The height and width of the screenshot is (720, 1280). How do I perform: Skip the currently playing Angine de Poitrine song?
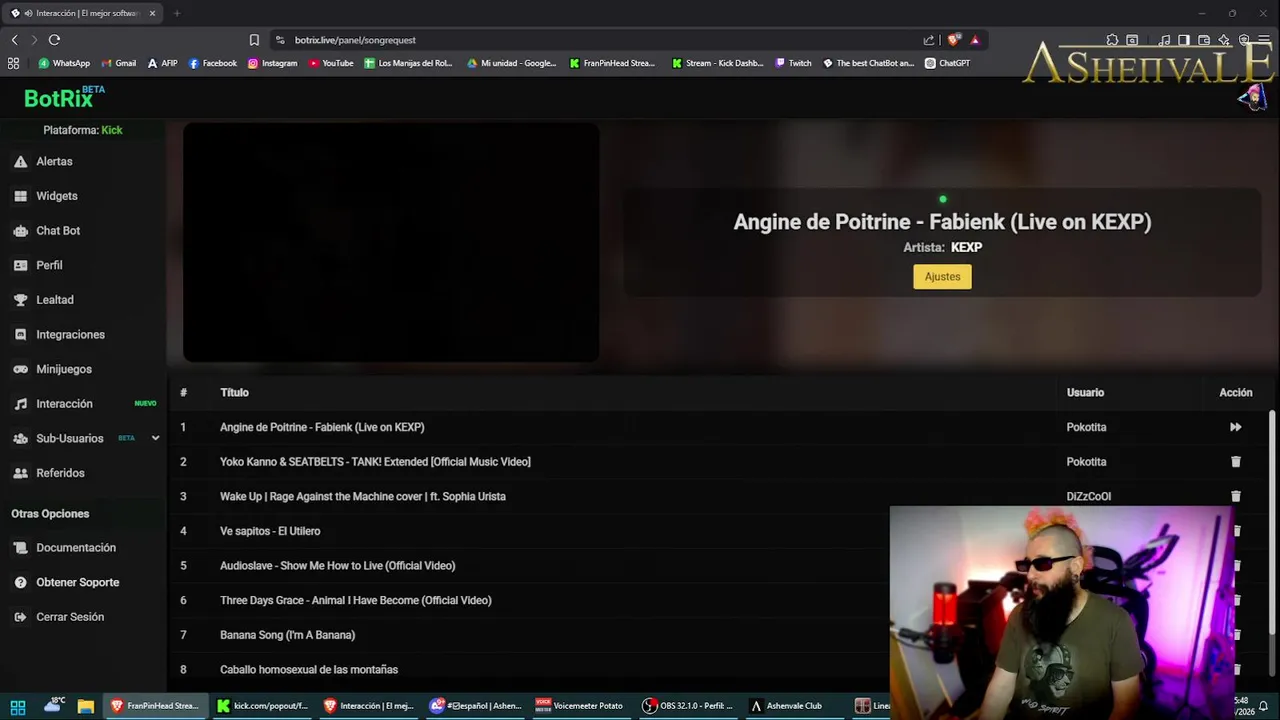click(1235, 427)
